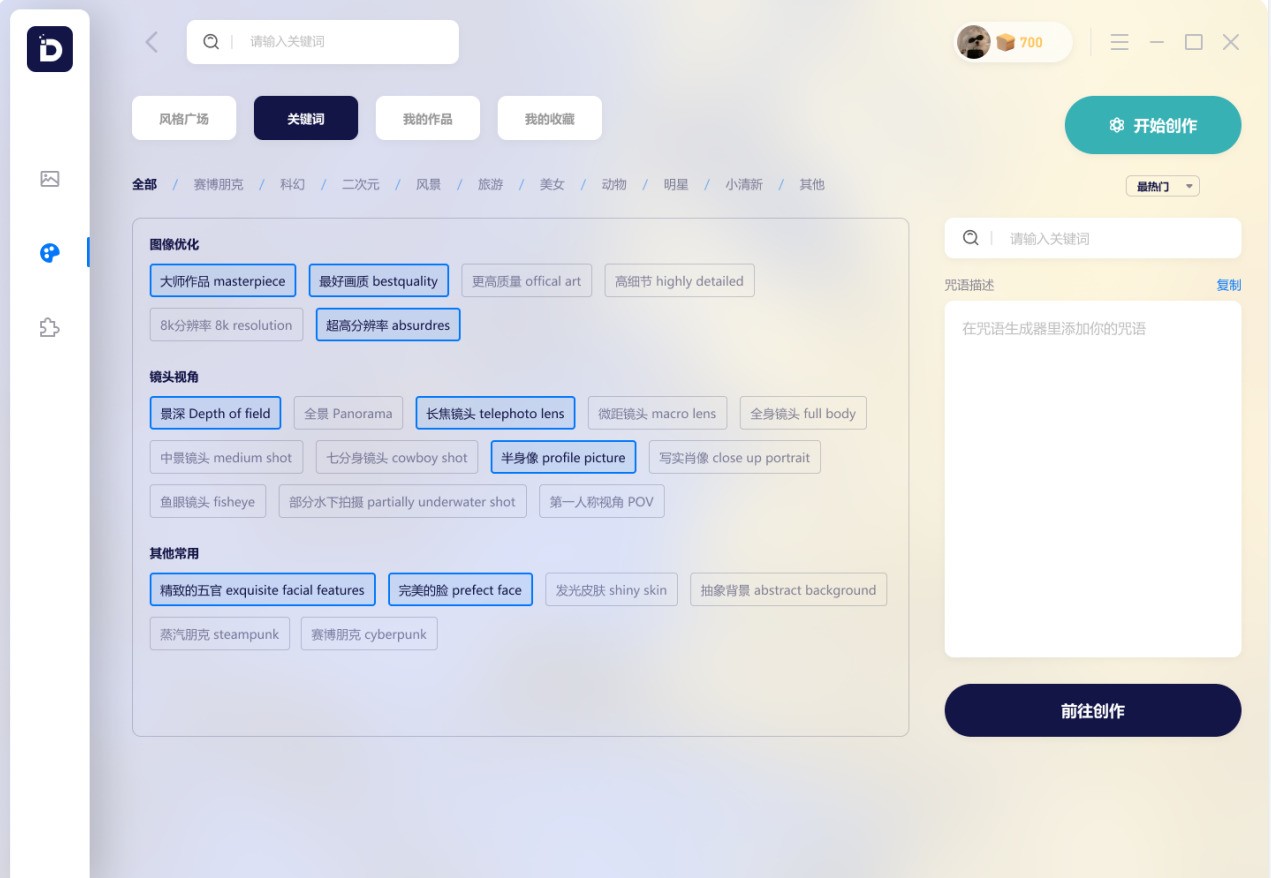
Task: Enable the 发光皮肤 shiny skin keyword
Action: point(611,589)
